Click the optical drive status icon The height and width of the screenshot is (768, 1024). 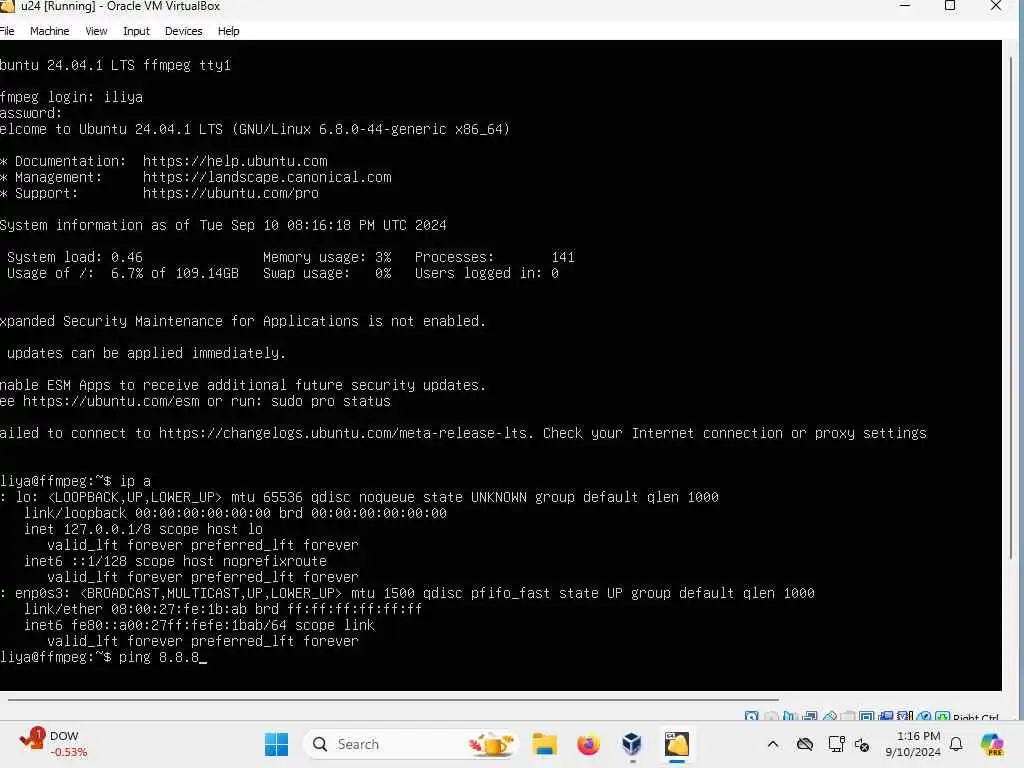(x=771, y=716)
